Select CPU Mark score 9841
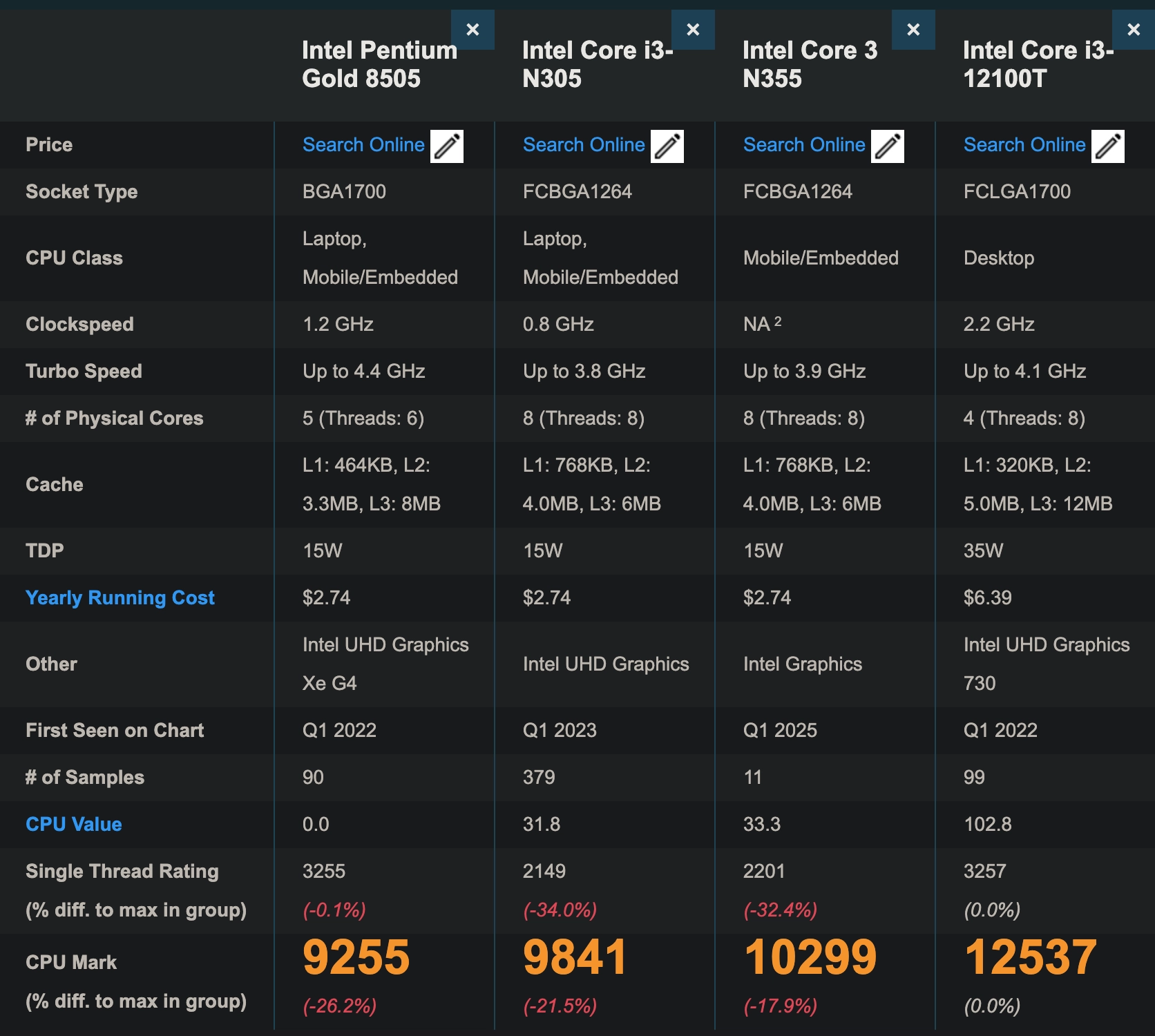 [575, 957]
